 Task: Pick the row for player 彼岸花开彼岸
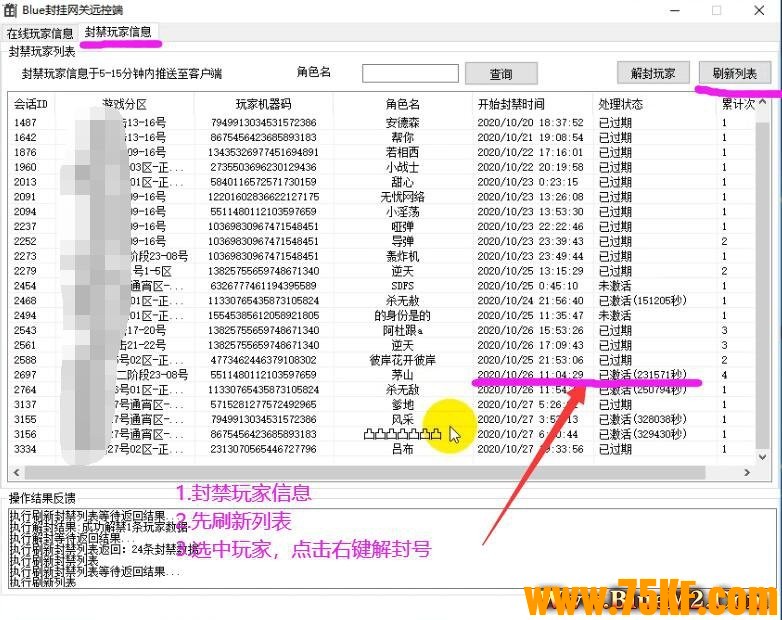coord(402,360)
